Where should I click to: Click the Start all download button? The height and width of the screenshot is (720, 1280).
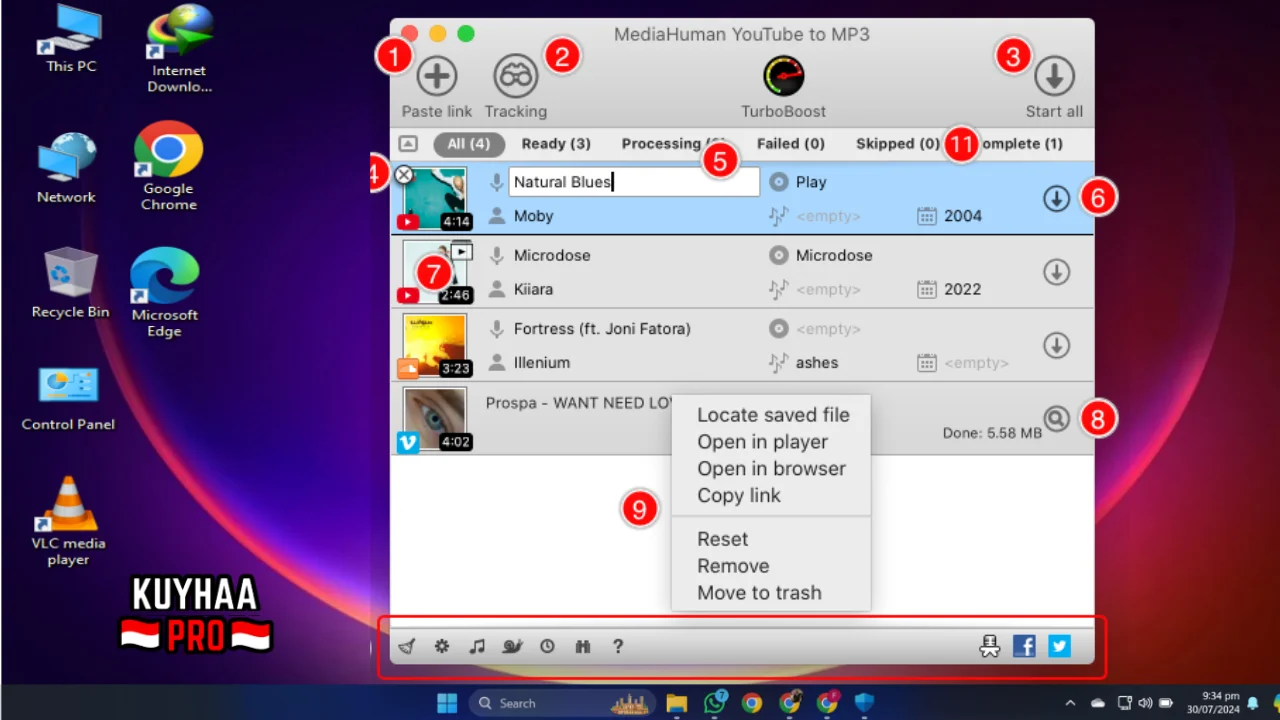click(x=1054, y=88)
